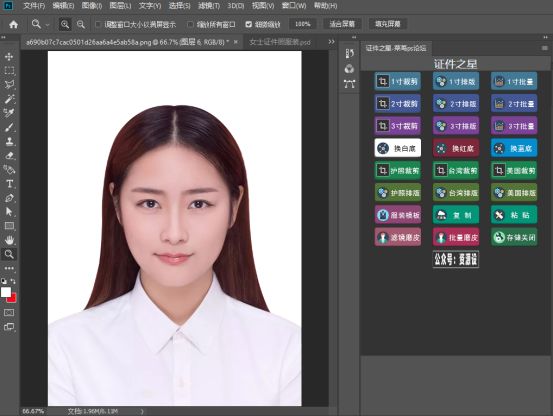Open the 图像 menu
The image size is (553, 416).
coord(92,6)
